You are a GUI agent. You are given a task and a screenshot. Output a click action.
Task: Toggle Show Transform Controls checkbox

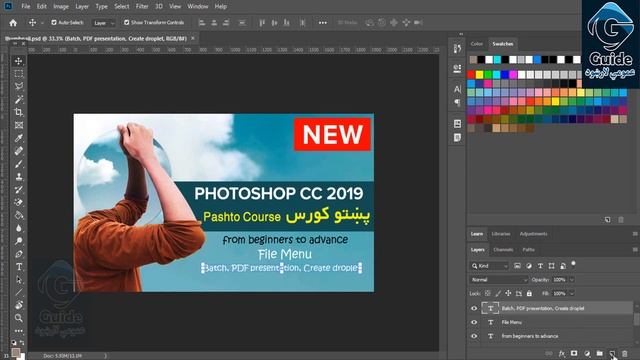(x=127, y=22)
